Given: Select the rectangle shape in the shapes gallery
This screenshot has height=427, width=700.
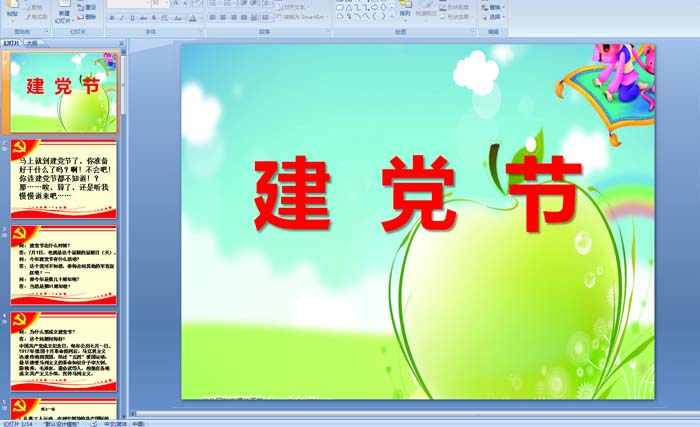Looking at the screenshot, I should [x=340, y=8].
